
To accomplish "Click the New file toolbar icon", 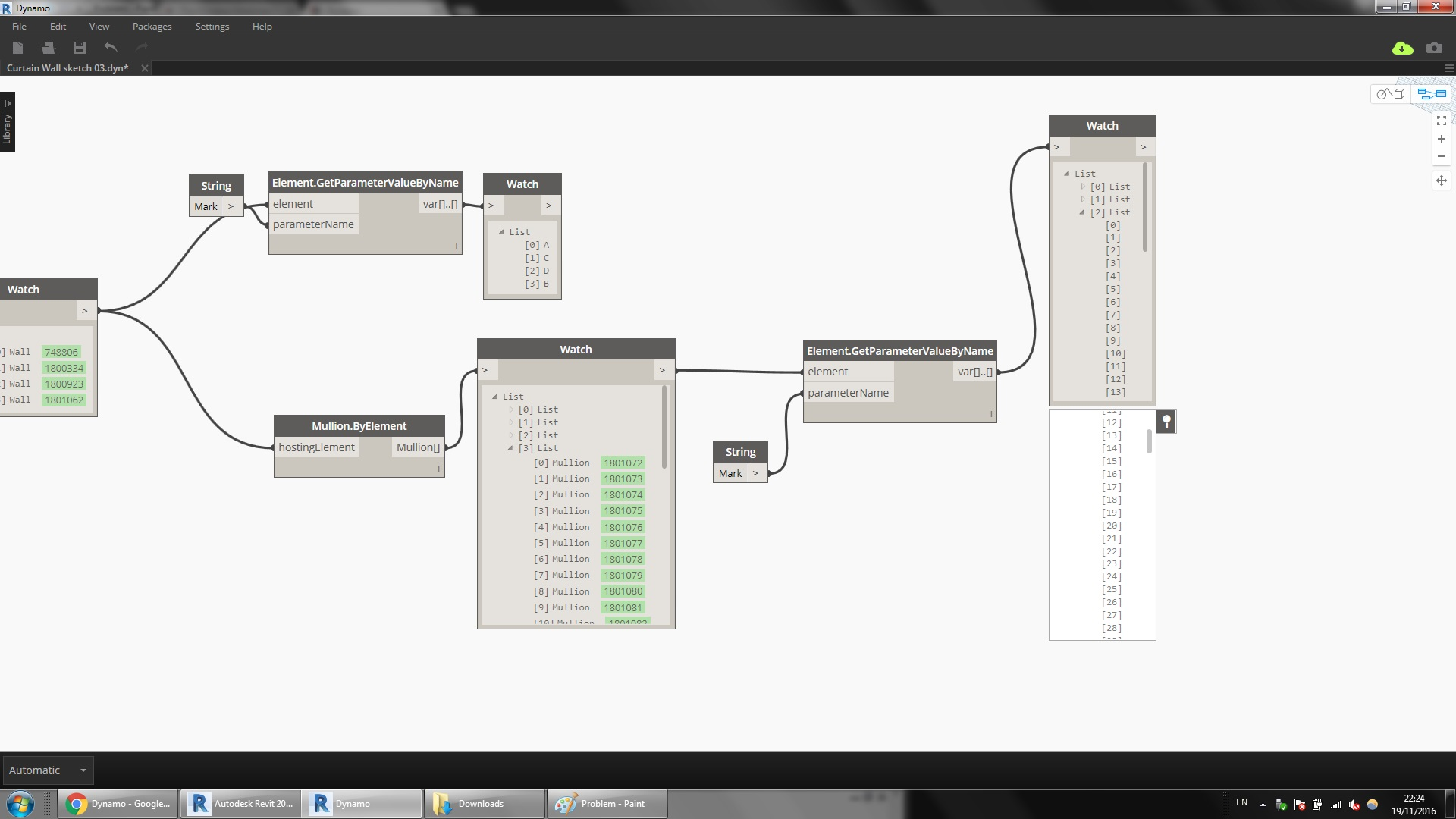I will point(18,48).
